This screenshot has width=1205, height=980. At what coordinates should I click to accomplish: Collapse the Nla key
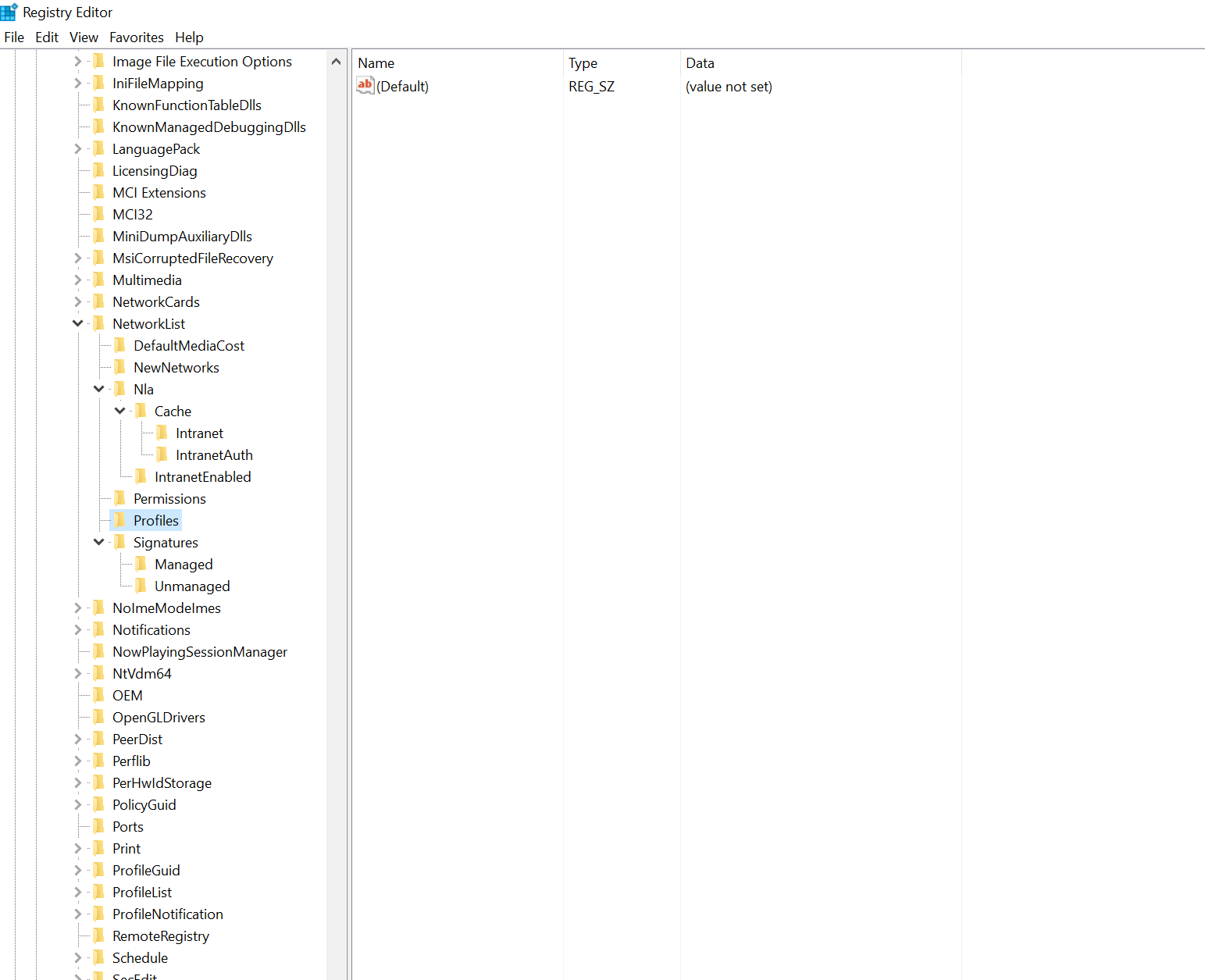pos(98,389)
